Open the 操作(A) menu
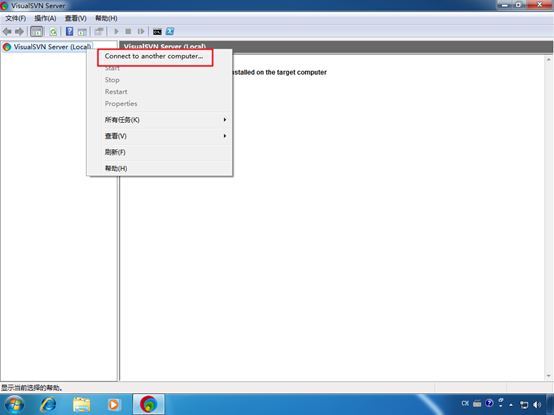Image resolution: width=554 pixels, height=415 pixels. coord(45,18)
